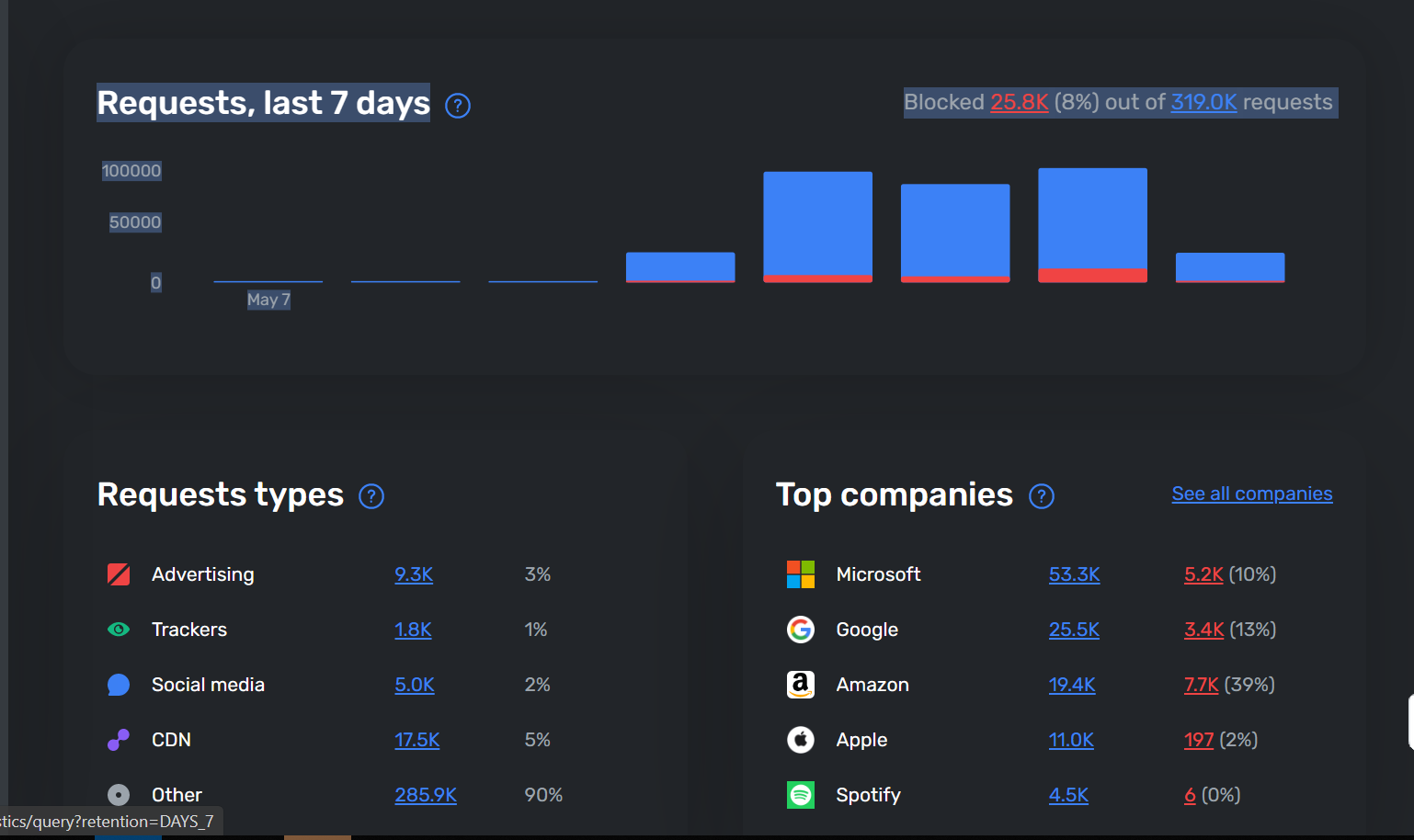Open Trackers 1.8K requests link
1414x840 pixels.
[x=413, y=630]
